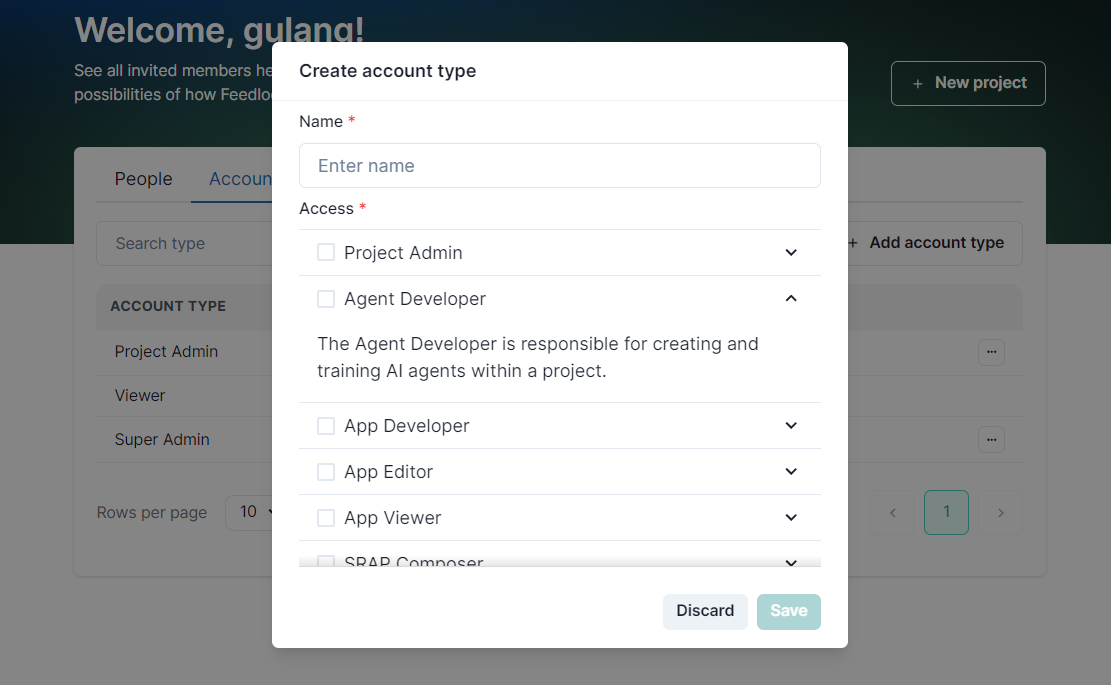1111x685 pixels.
Task: Open the Project Admin row options menu
Action: [991, 352]
